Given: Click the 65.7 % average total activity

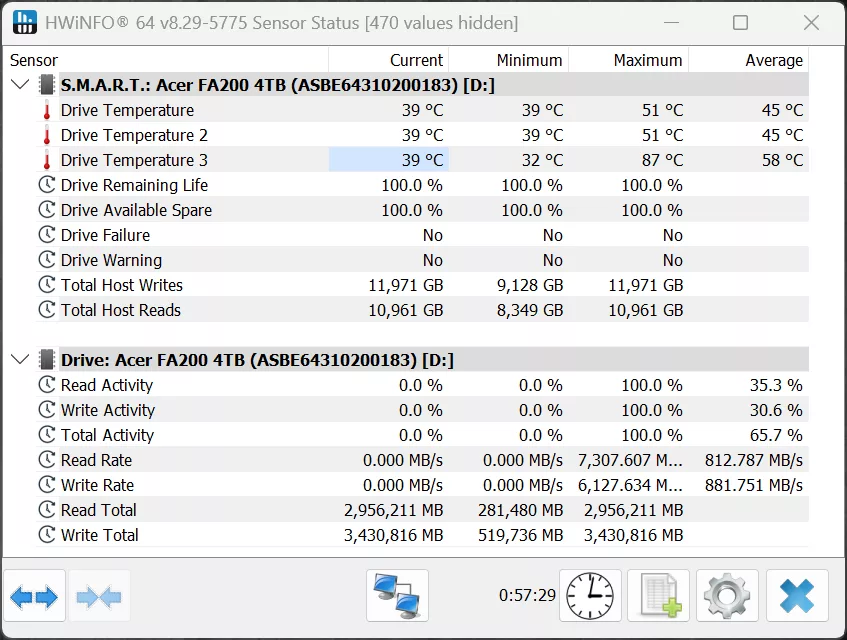Looking at the screenshot, I should [776, 435].
